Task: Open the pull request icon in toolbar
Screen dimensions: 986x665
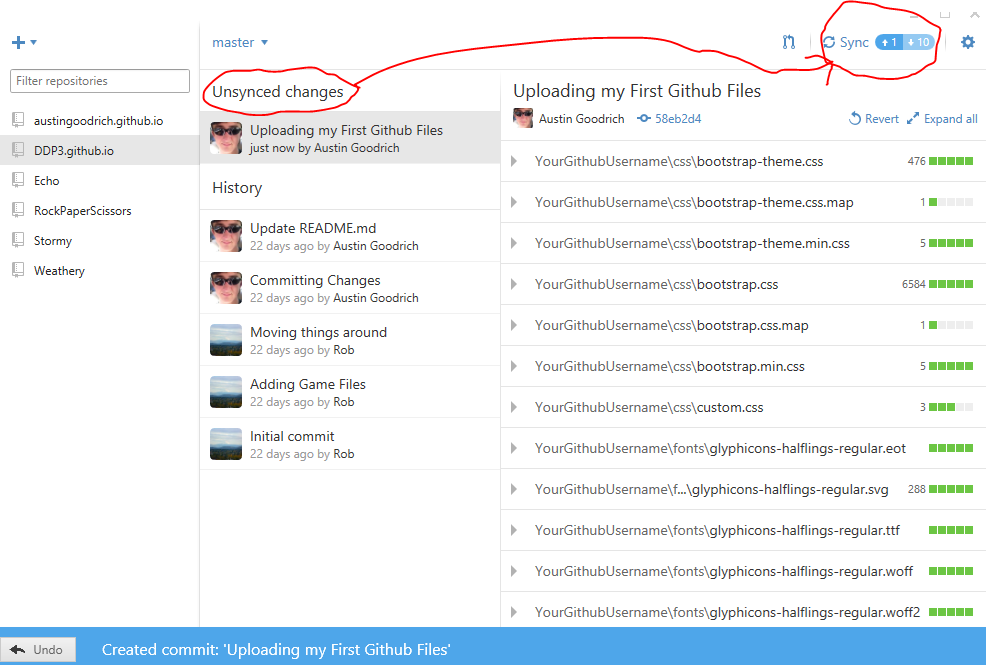Action: click(789, 42)
